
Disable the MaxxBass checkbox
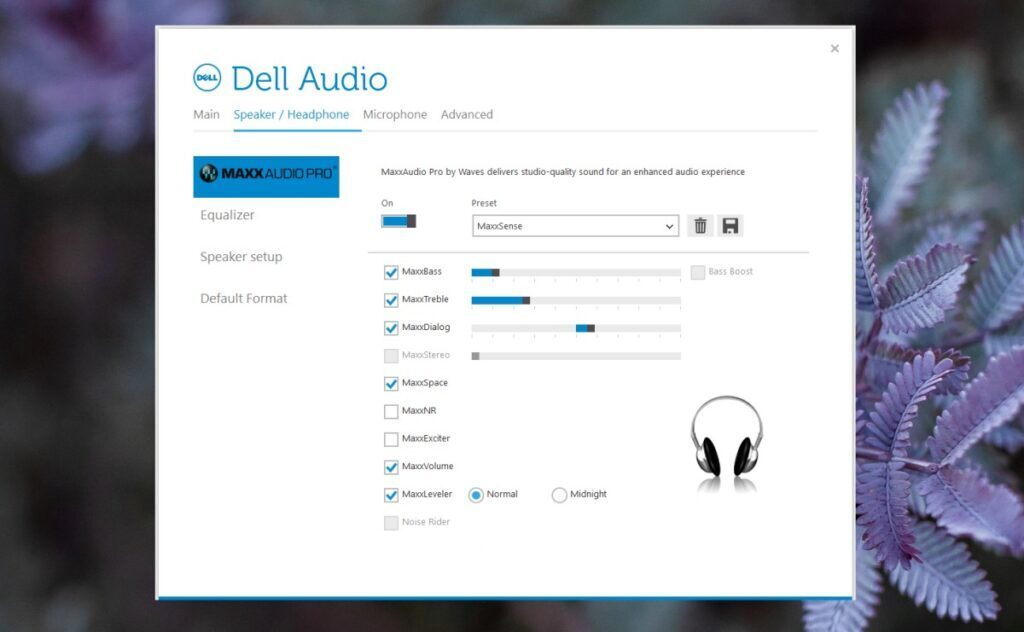(389, 271)
